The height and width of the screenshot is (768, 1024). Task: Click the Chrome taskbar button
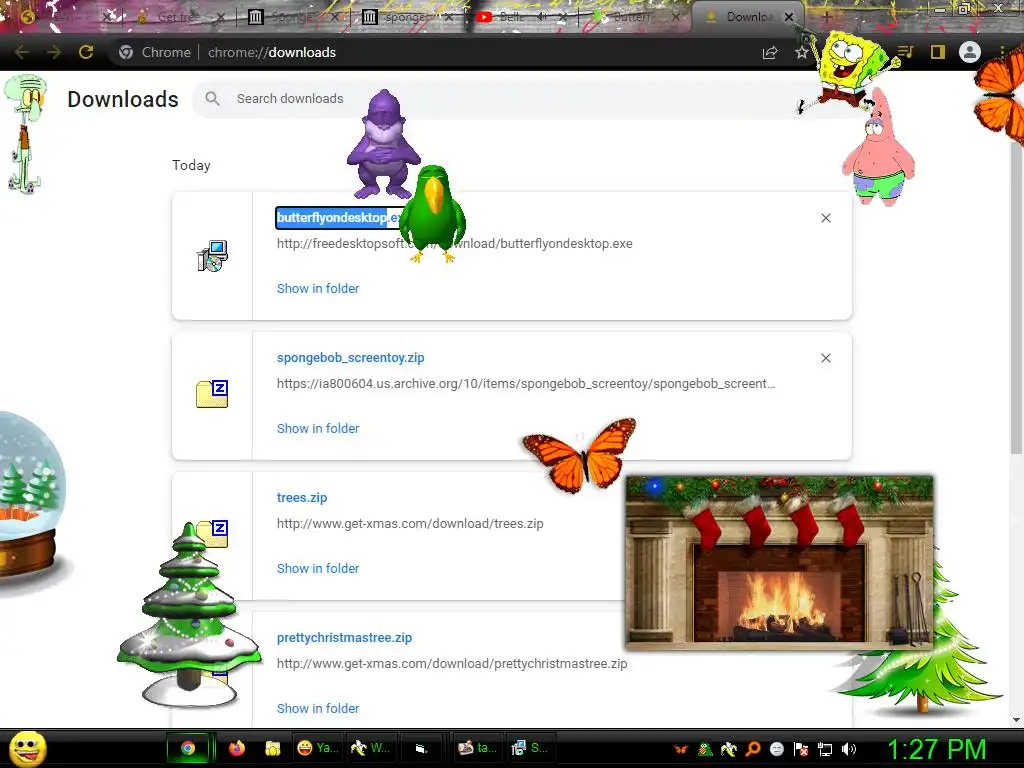(188, 748)
